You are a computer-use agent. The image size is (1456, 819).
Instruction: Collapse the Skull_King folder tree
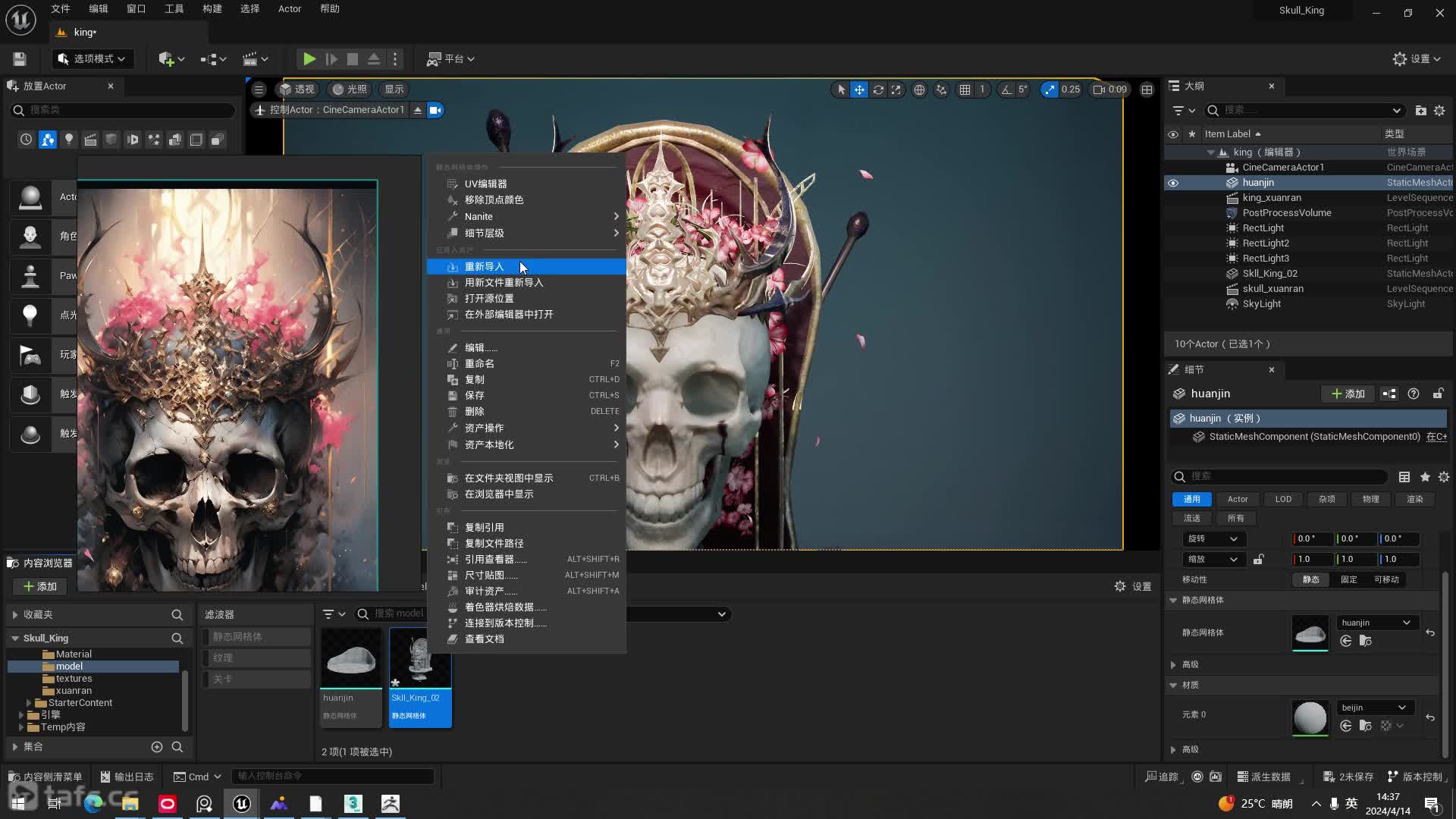pos(15,639)
